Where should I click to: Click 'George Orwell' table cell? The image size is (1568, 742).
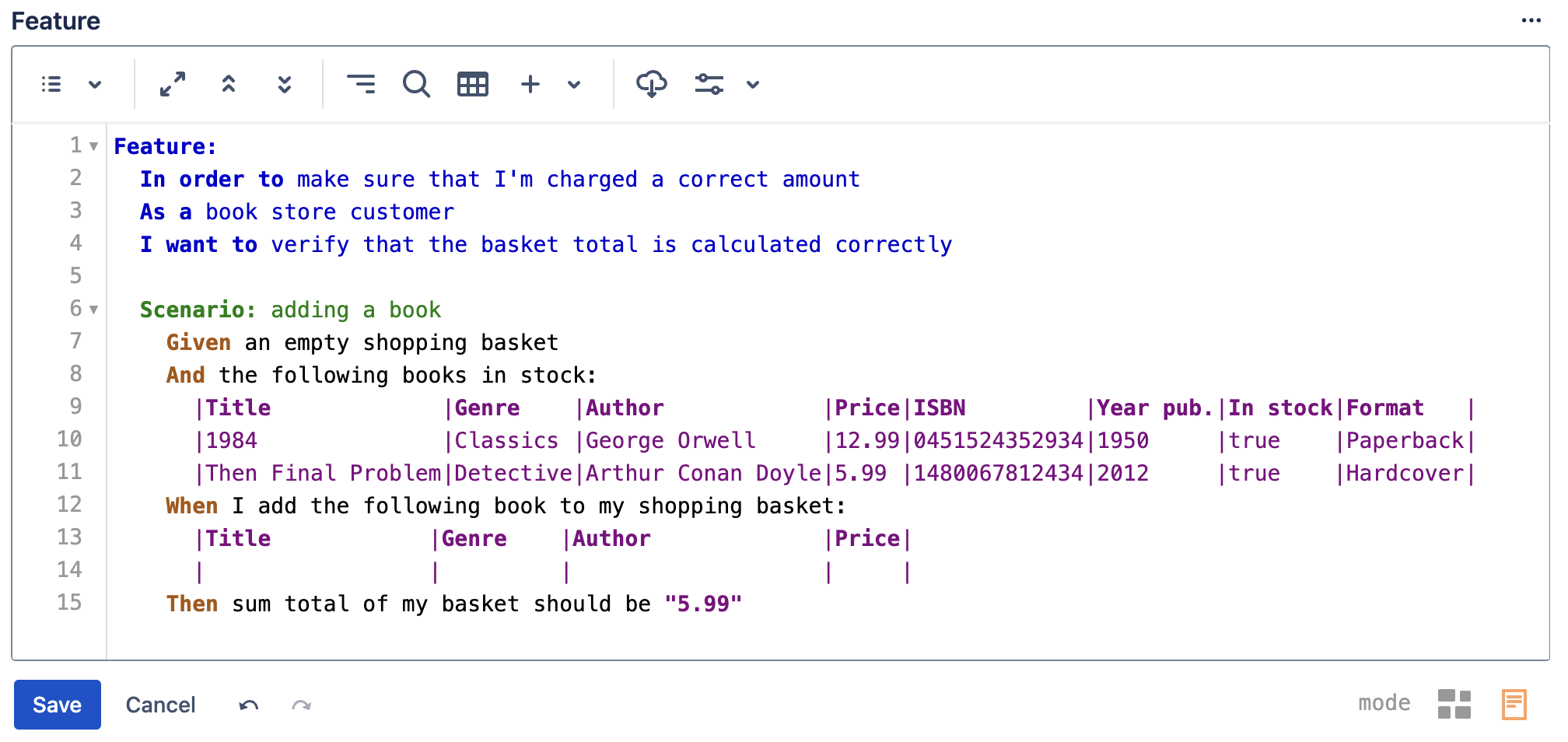[670, 440]
